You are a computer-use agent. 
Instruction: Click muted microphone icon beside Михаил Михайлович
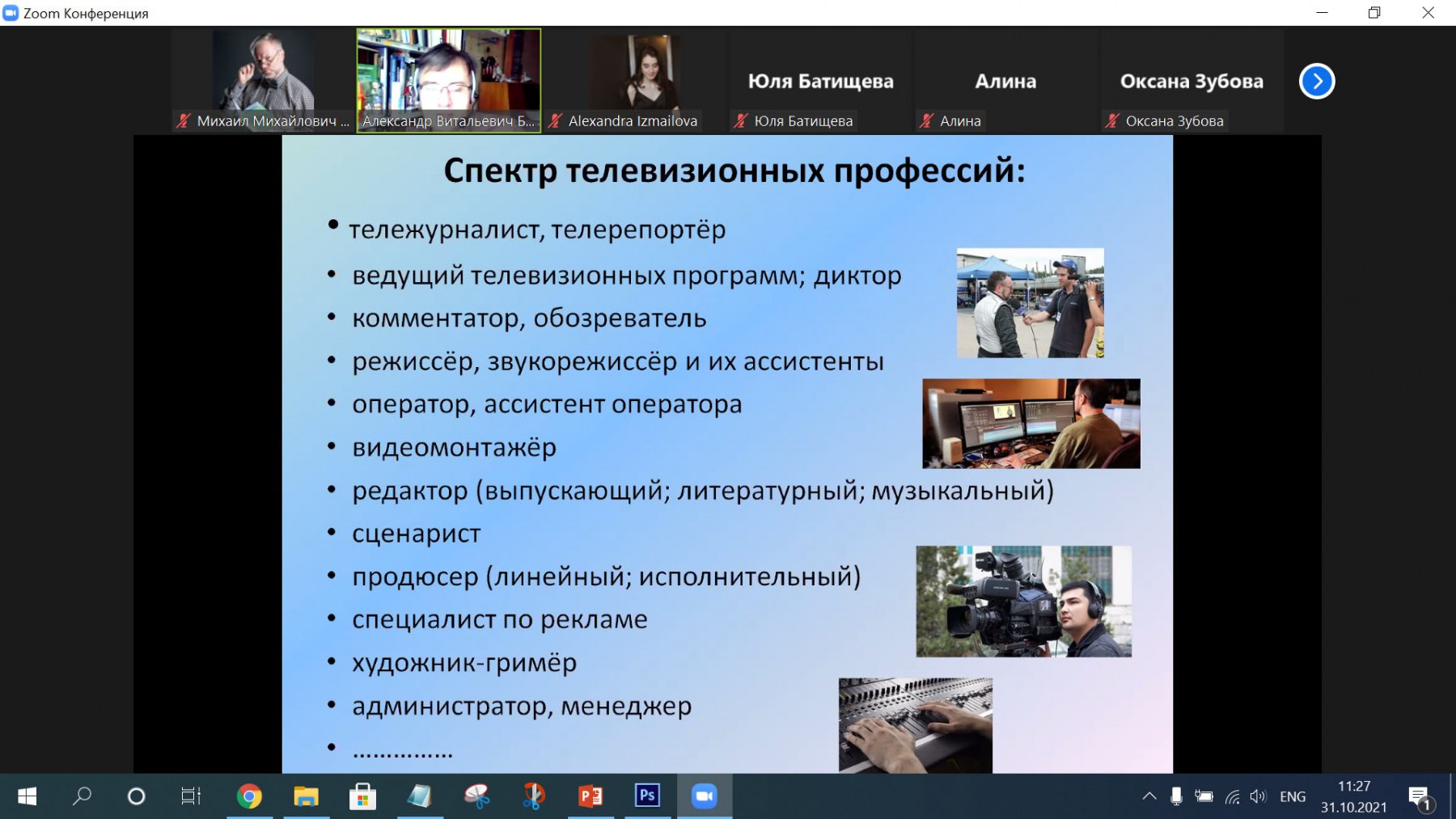pyautogui.click(x=184, y=121)
